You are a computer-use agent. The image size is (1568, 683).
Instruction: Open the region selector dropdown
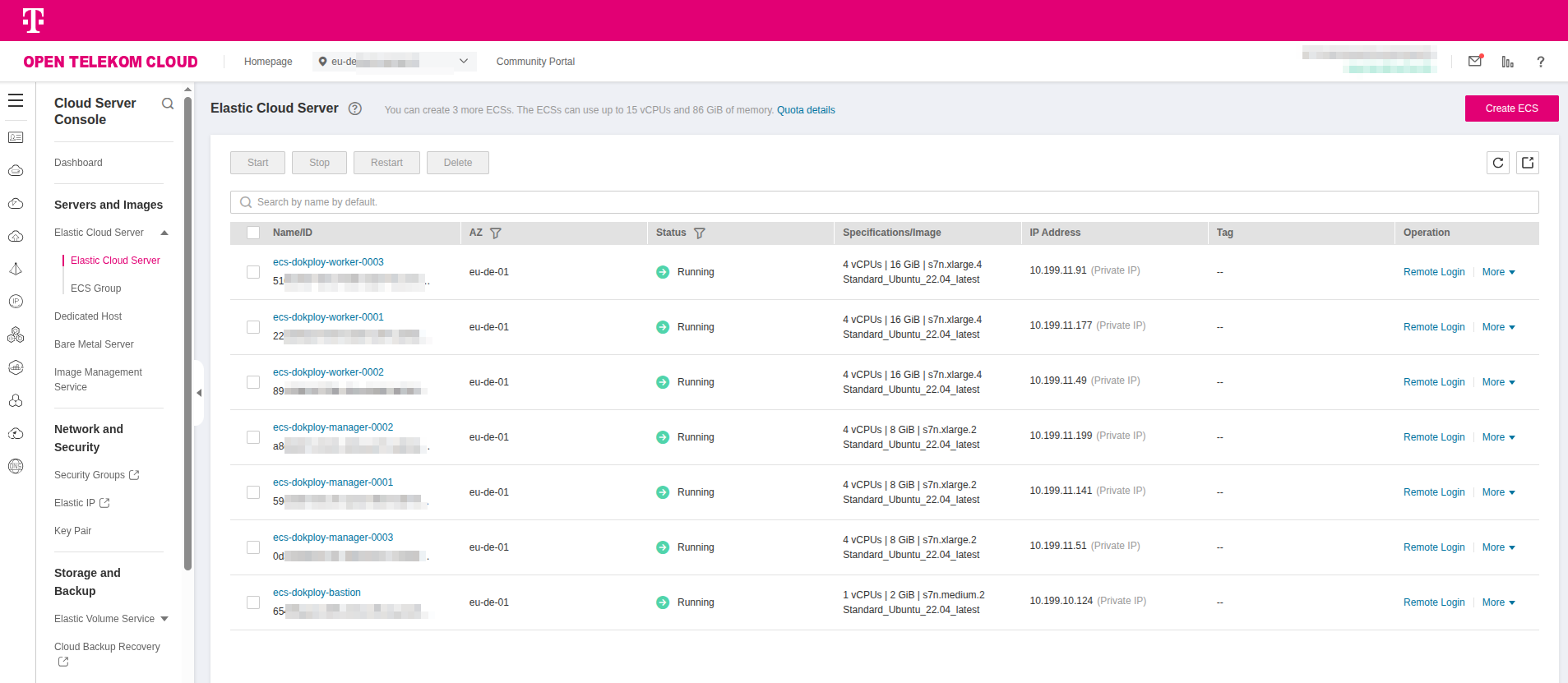coord(394,62)
